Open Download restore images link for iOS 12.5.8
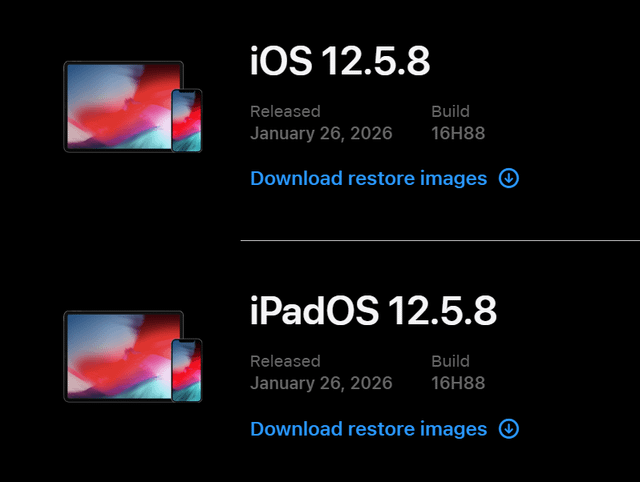The width and height of the screenshot is (640, 482). [x=368, y=179]
